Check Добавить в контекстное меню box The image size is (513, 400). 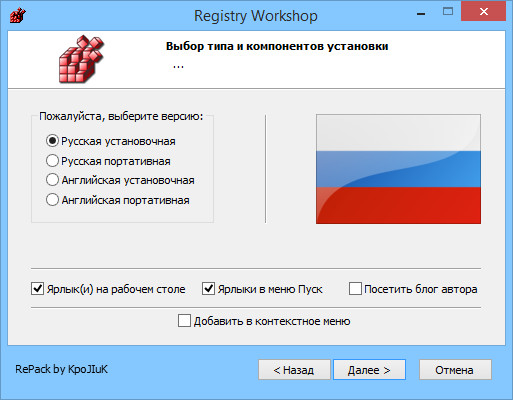264,321
